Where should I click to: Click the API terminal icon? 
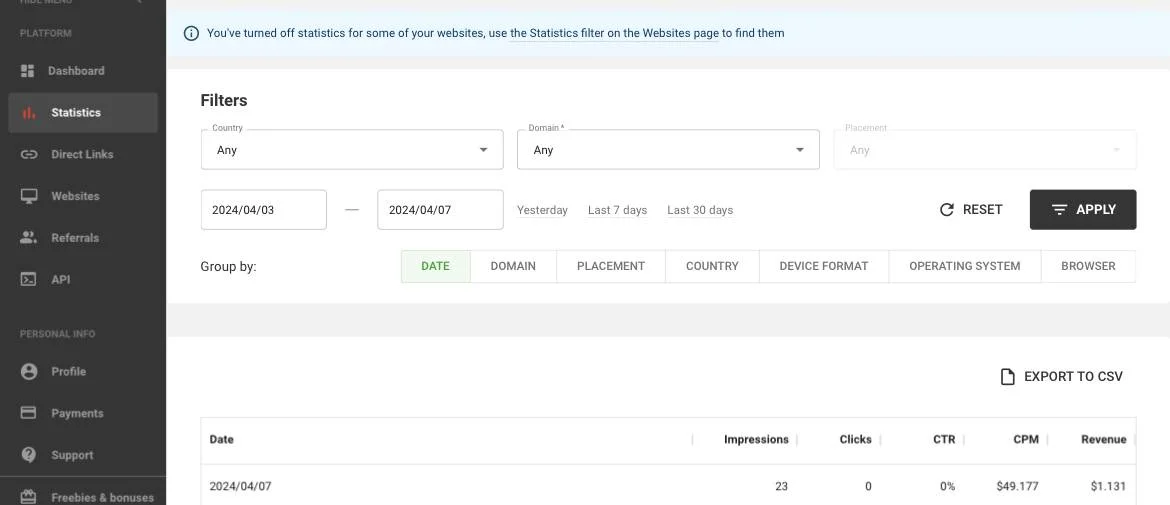28,280
